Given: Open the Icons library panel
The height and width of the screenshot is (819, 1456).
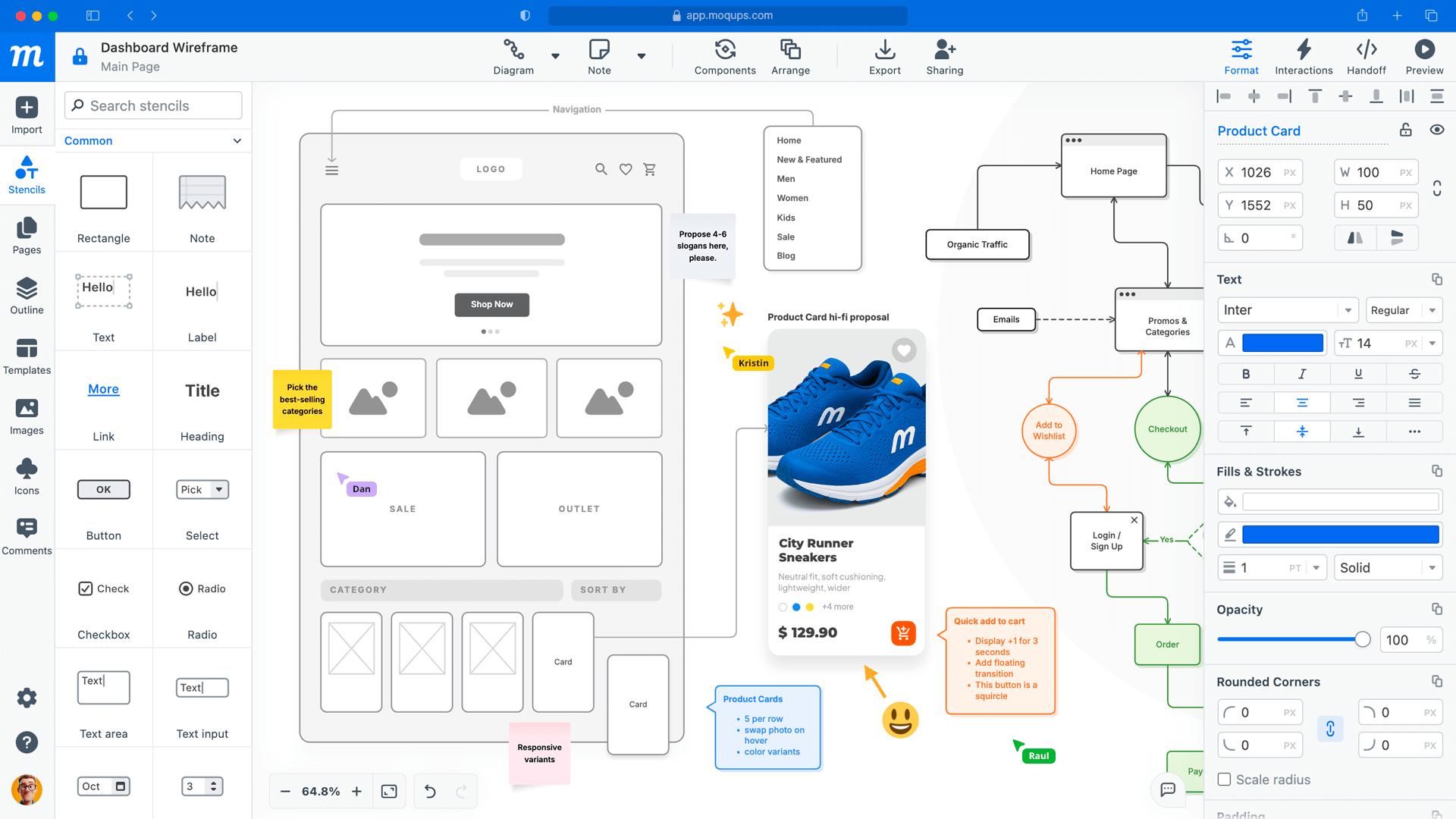Looking at the screenshot, I should 27,476.
